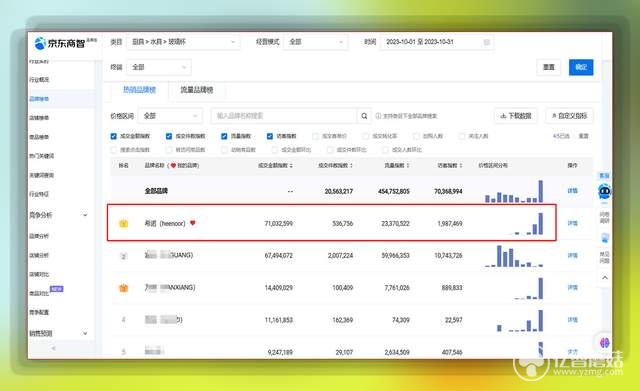
Task: Switch to the 热销品牌榜 tab
Action: click(140, 90)
